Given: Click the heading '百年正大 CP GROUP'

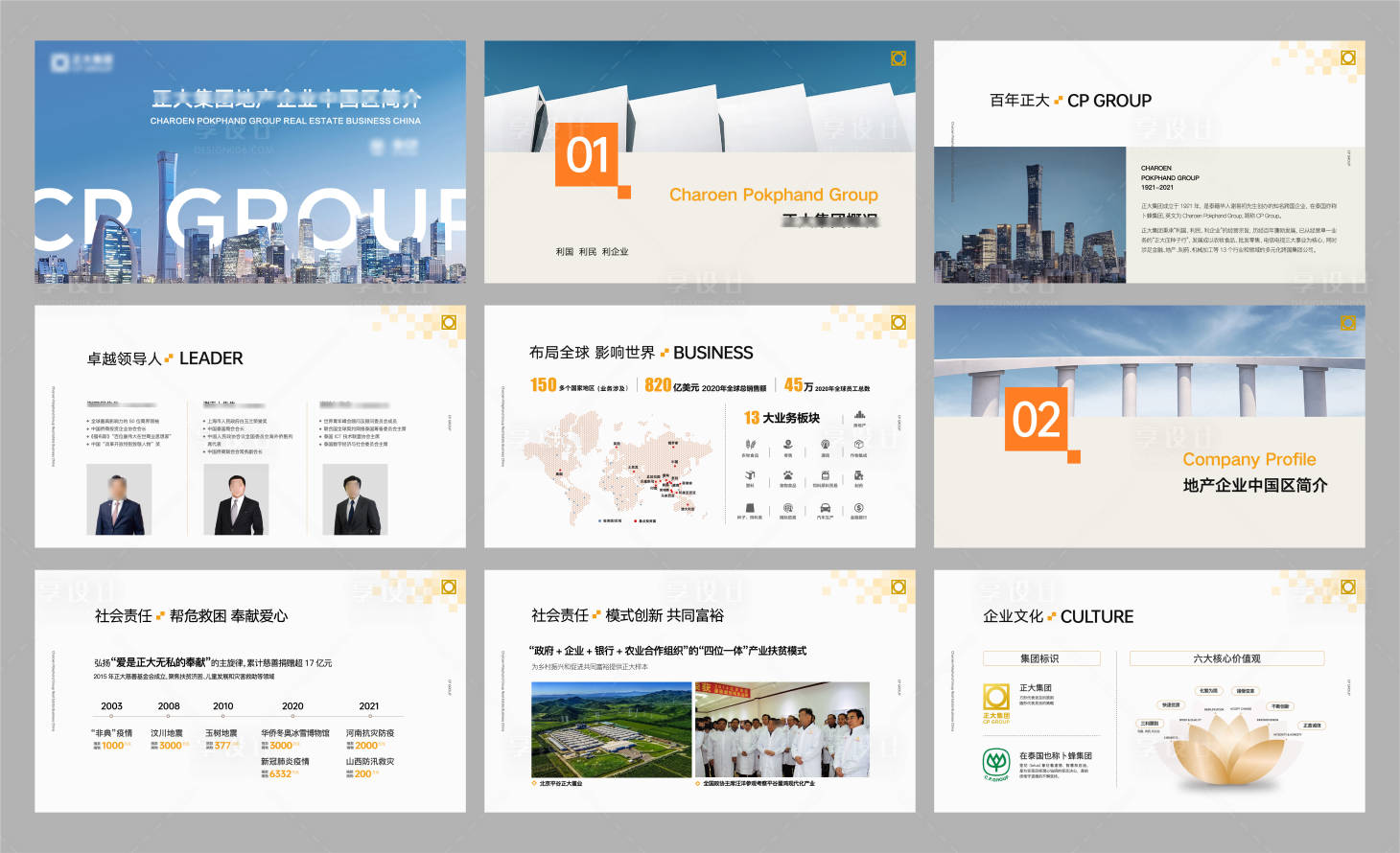Looking at the screenshot, I should click(1070, 101).
